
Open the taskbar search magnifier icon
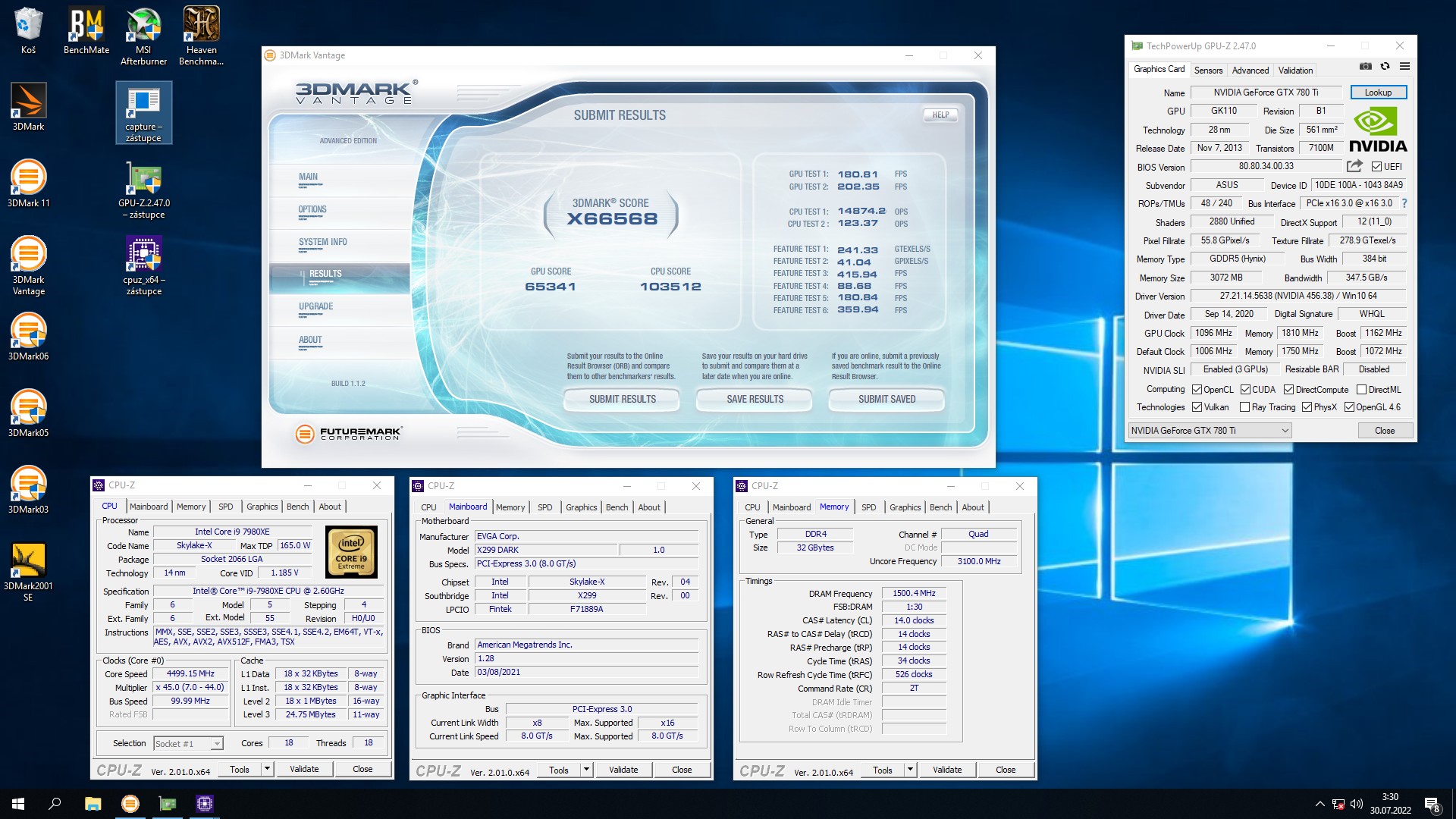click(55, 804)
